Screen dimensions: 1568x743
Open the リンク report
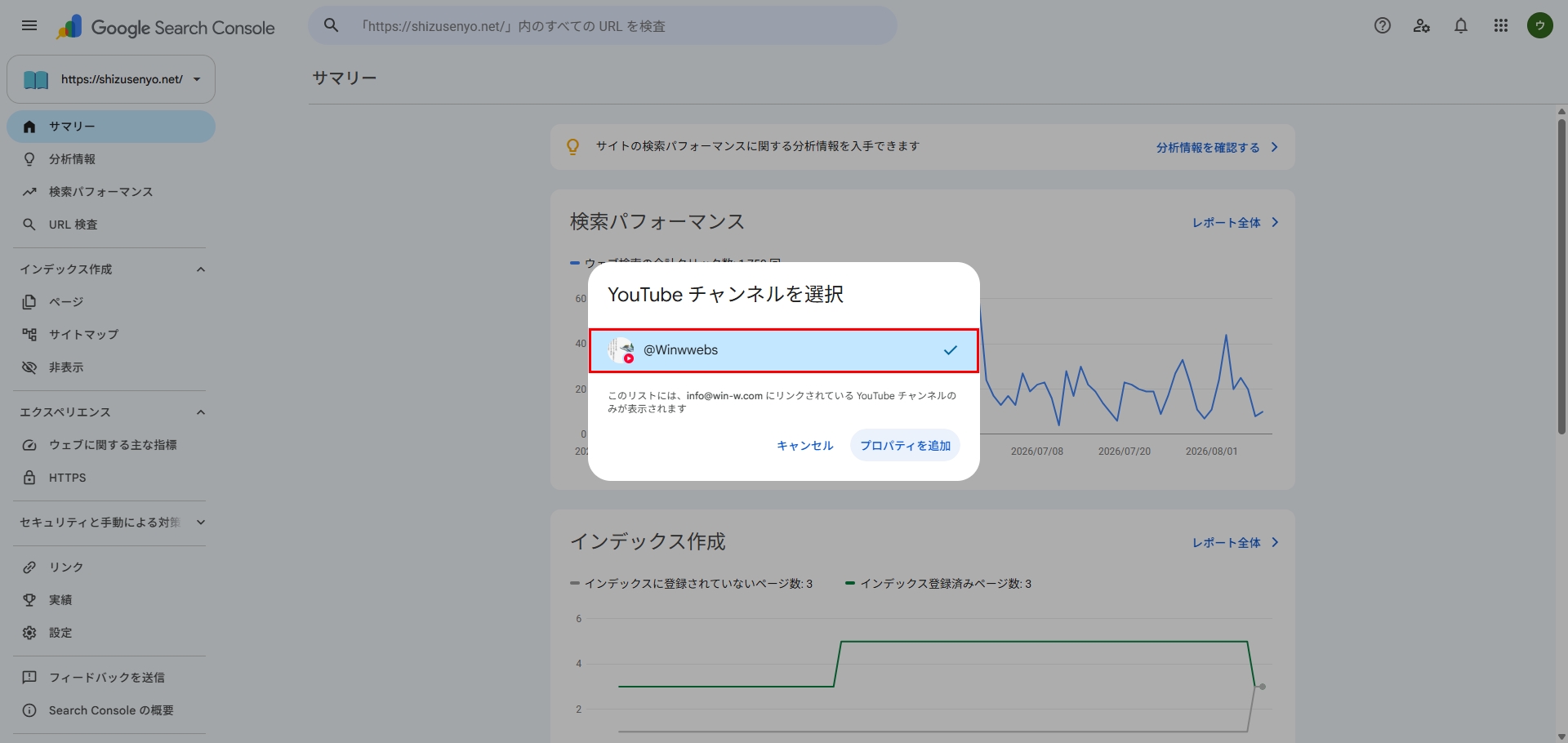point(111,567)
